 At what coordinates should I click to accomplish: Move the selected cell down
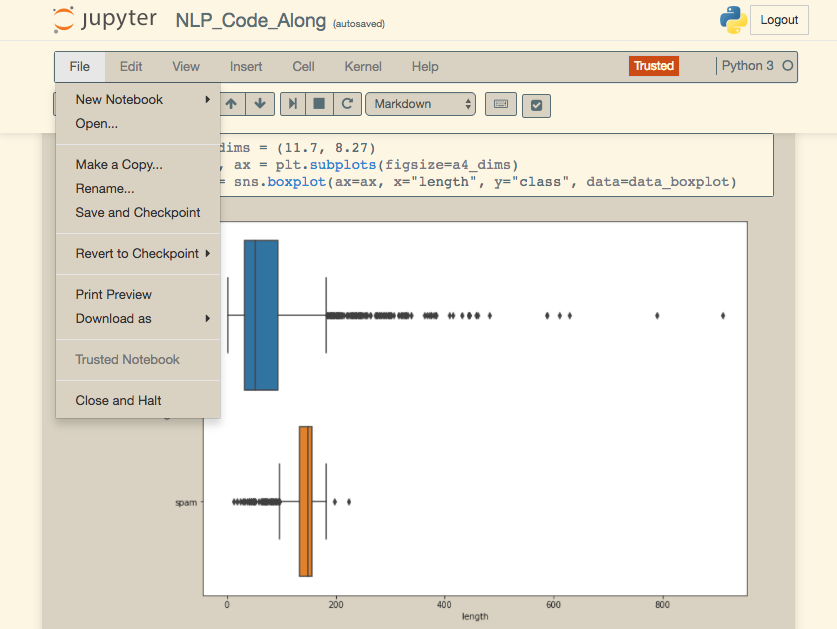click(x=260, y=104)
